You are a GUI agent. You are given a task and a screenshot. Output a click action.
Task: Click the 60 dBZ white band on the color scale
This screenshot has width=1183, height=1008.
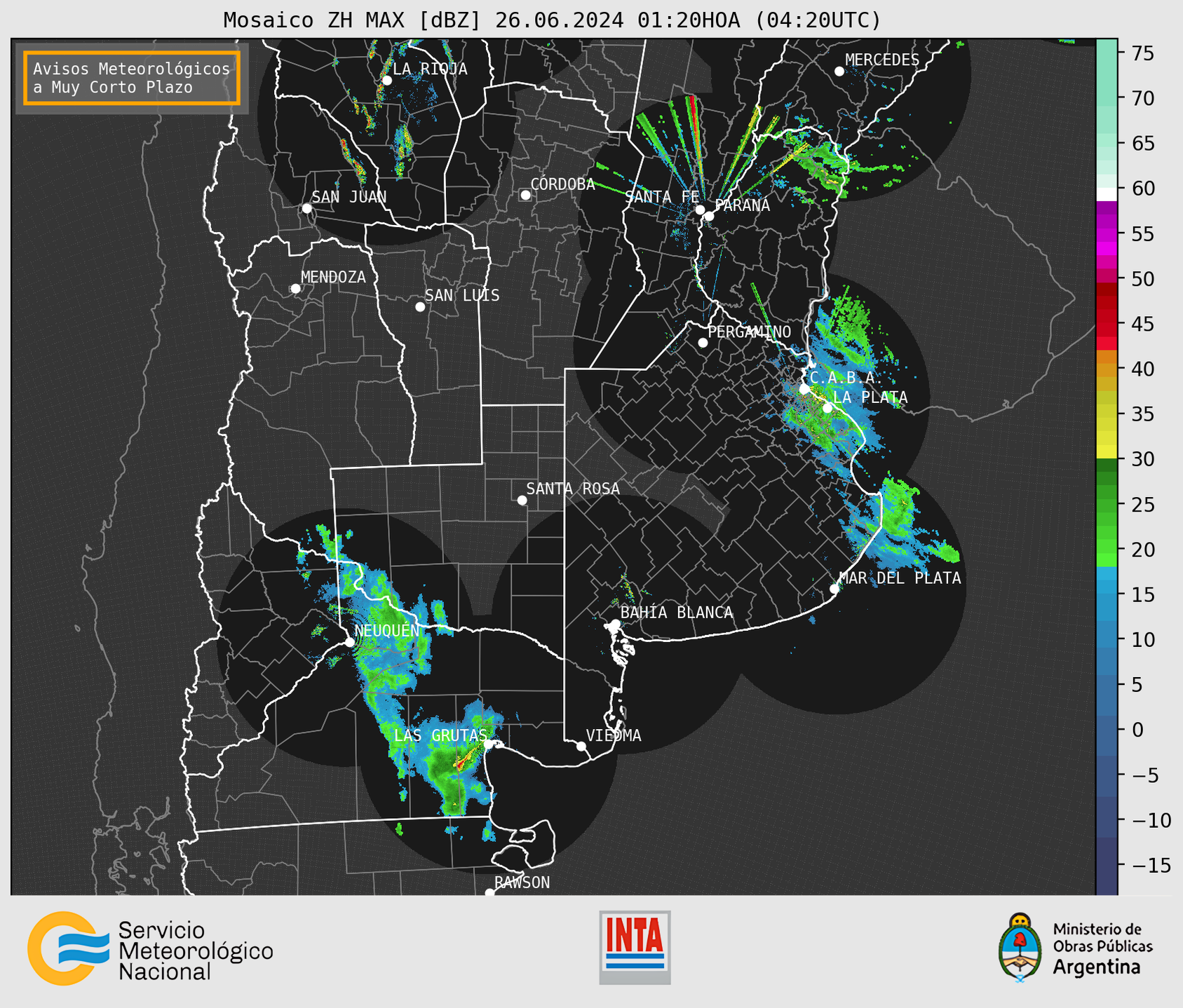pyautogui.click(x=1107, y=194)
